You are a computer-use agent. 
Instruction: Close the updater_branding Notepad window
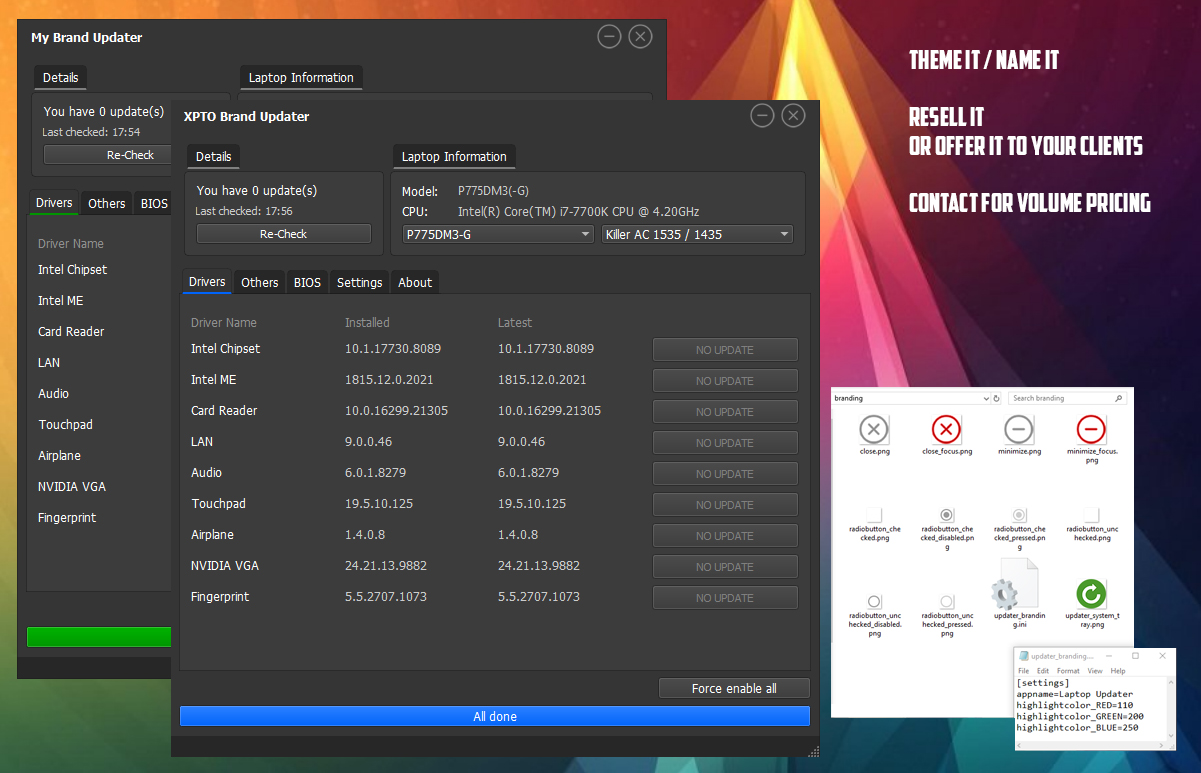click(1160, 656)
